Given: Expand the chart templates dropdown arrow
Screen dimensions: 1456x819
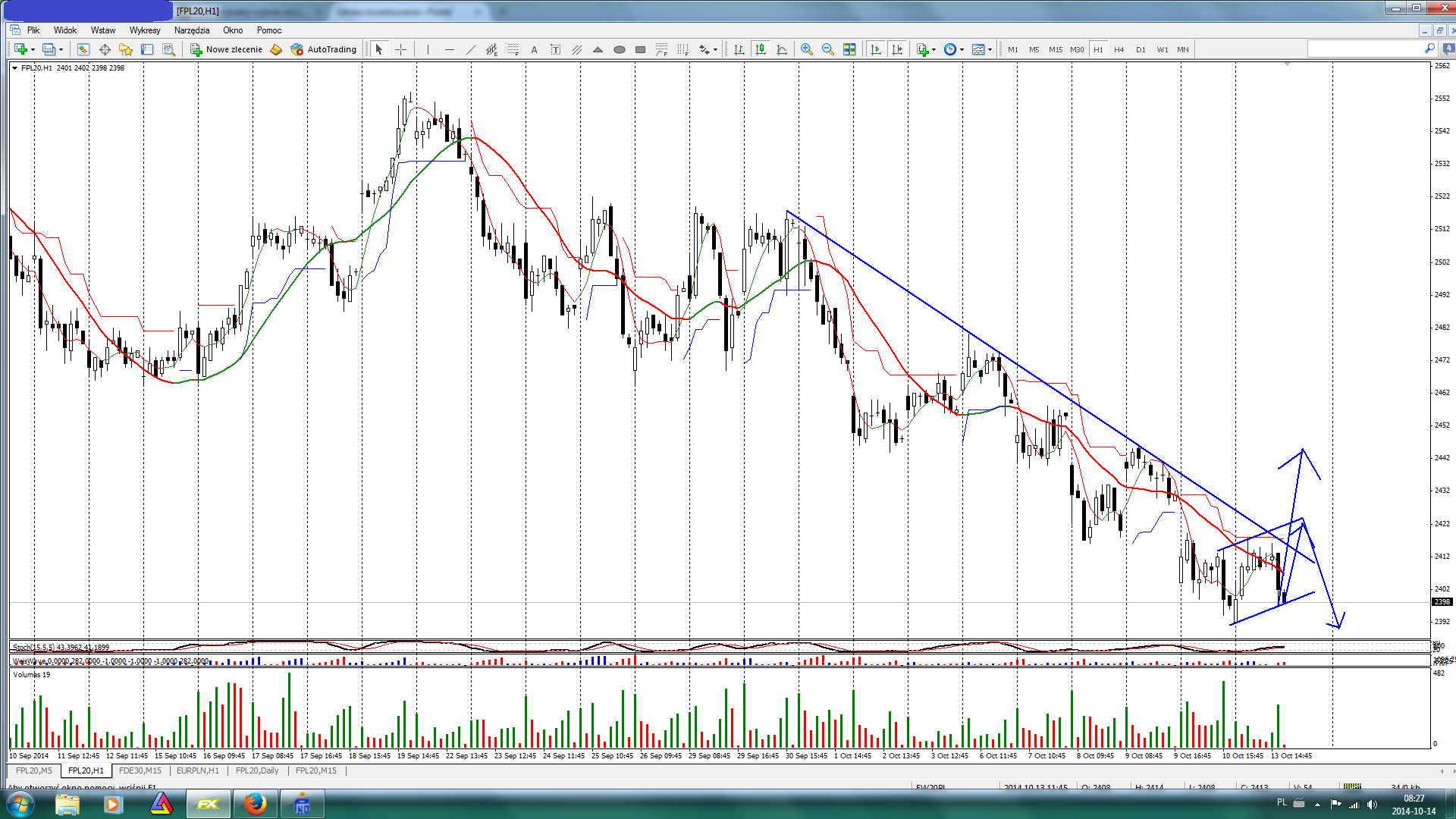Looking at the screenshot, I should coord(990,50).
